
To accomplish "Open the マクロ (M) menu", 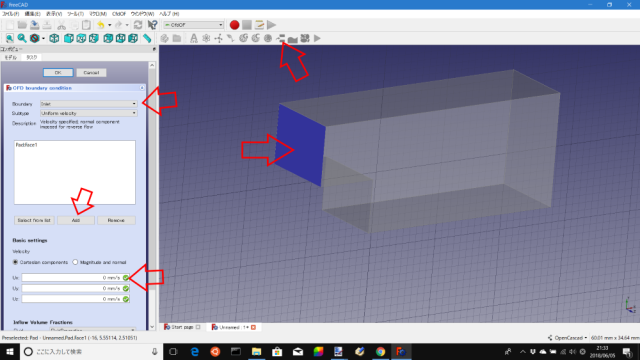I will (x=98, y=14).
